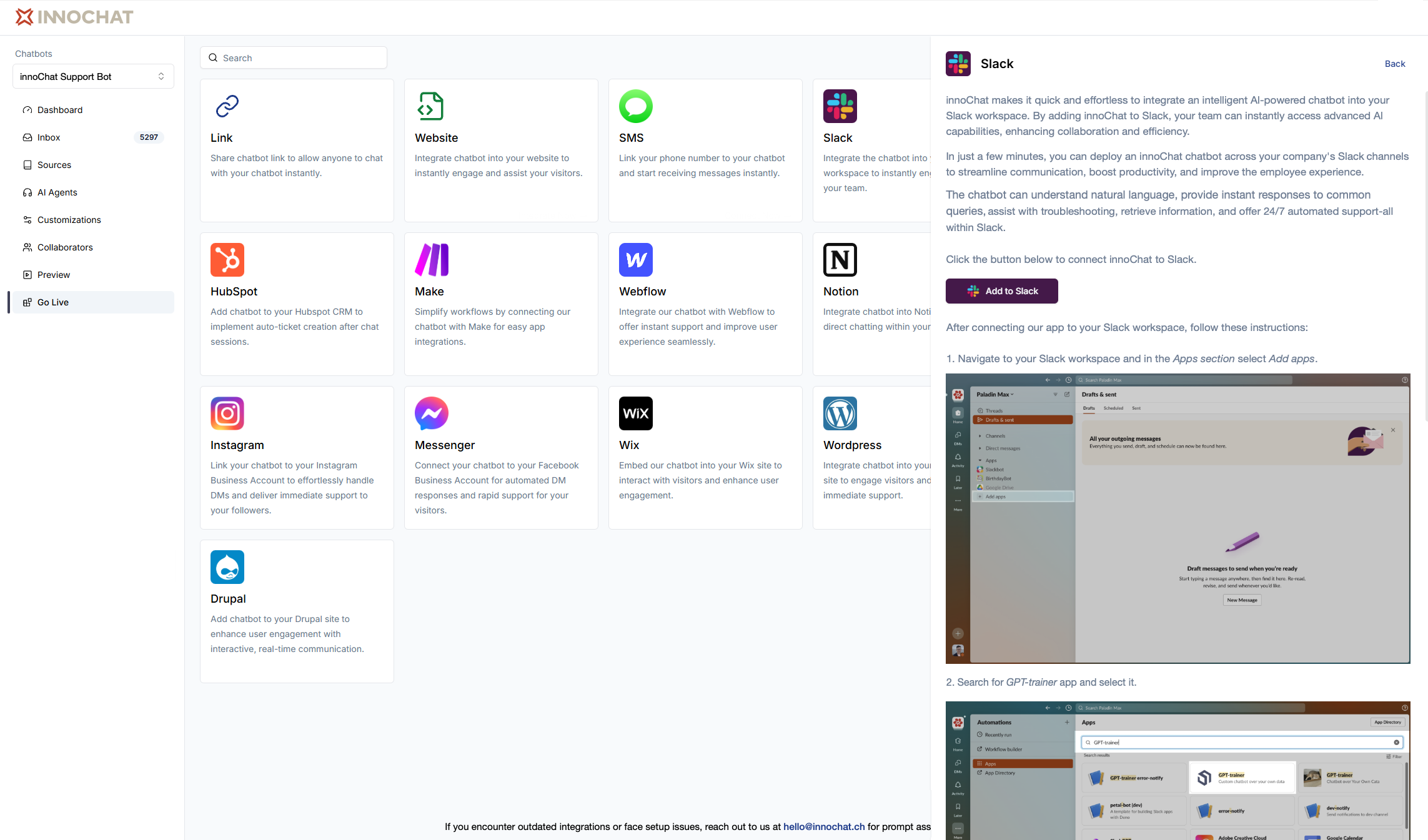Expand the innoChat Support Bot selector
This screenshot has width=1428, height=840.
point(93,76)
